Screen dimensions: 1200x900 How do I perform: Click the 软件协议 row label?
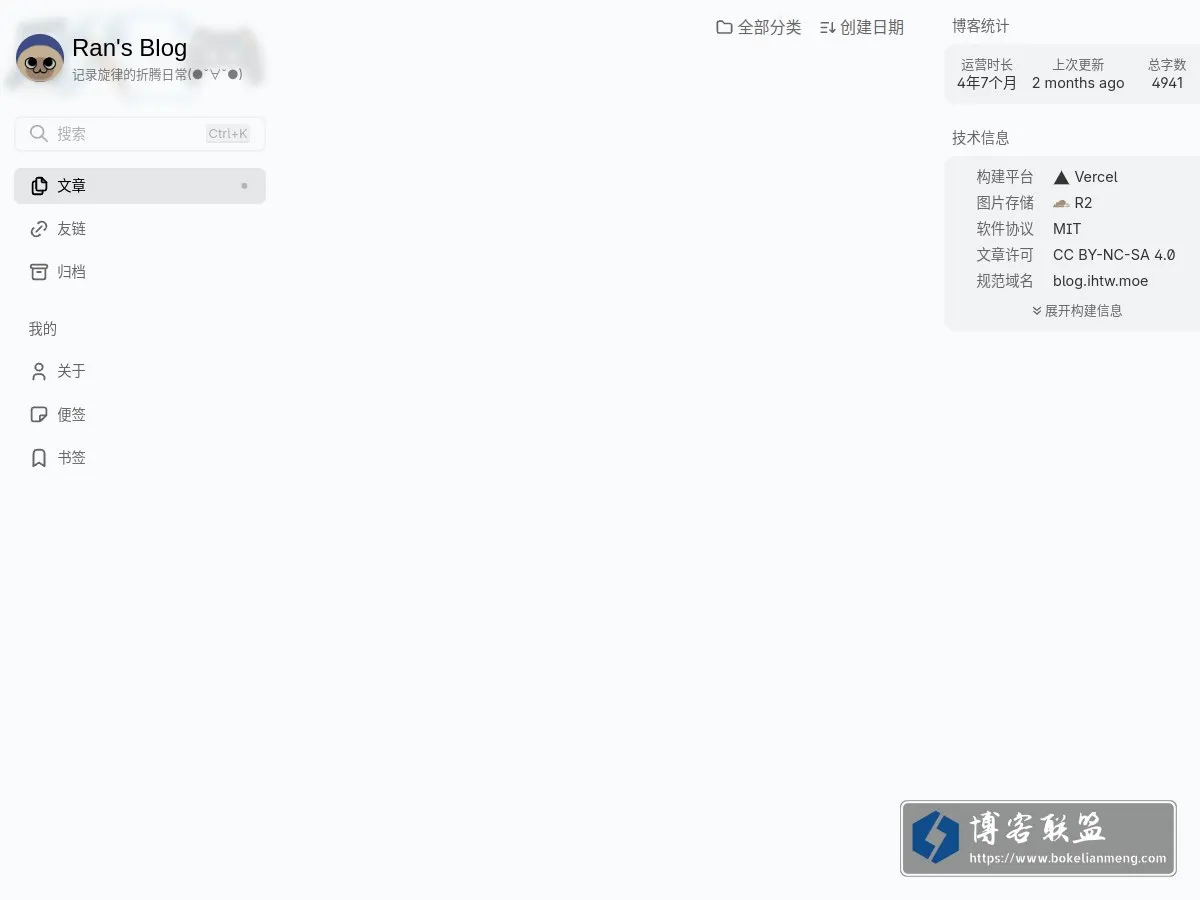[x=1005, y=229]
